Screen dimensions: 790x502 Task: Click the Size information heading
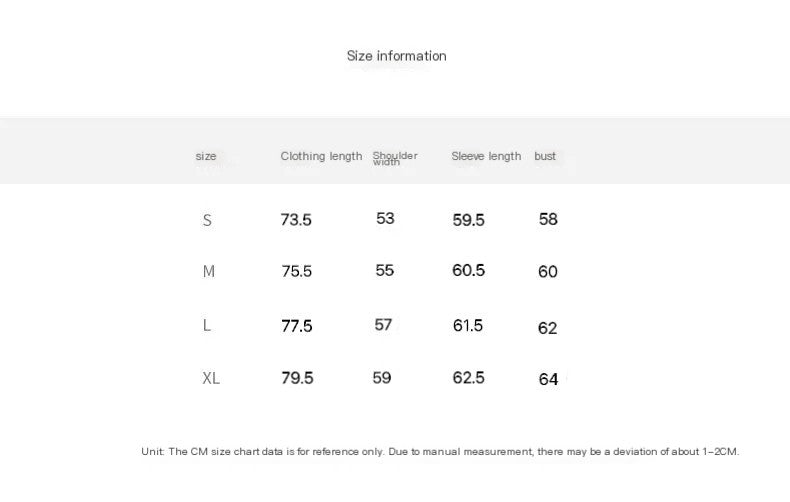(397, 56)
